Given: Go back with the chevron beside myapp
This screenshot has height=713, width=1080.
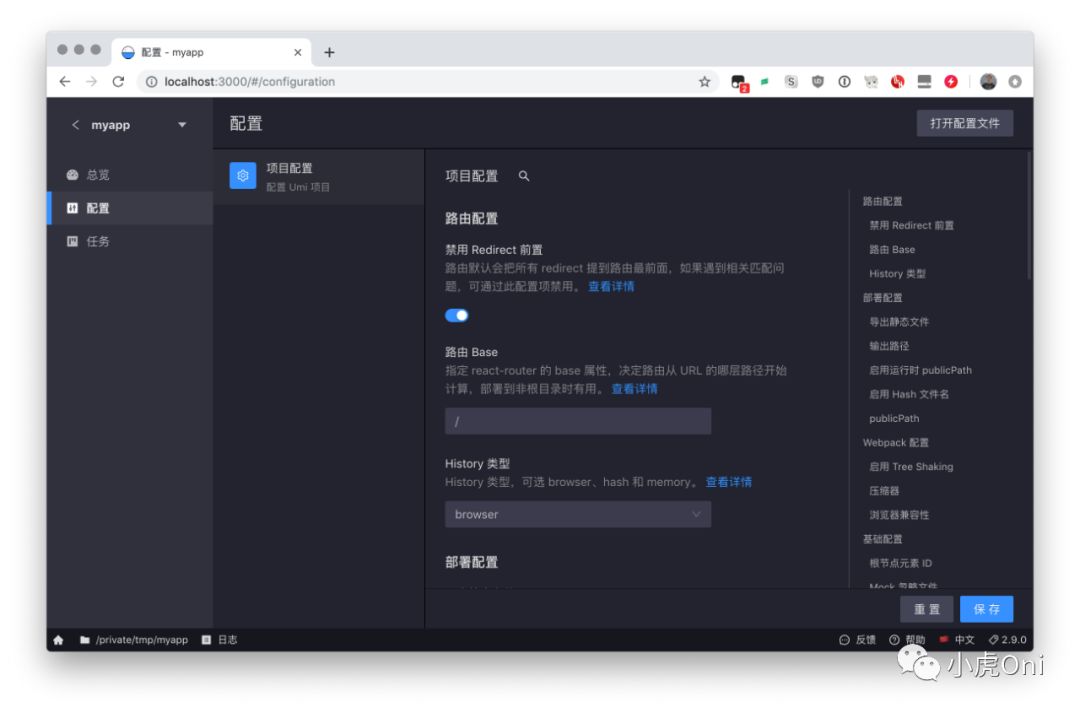Looking at the screenshot, I should tap(75, 125).
